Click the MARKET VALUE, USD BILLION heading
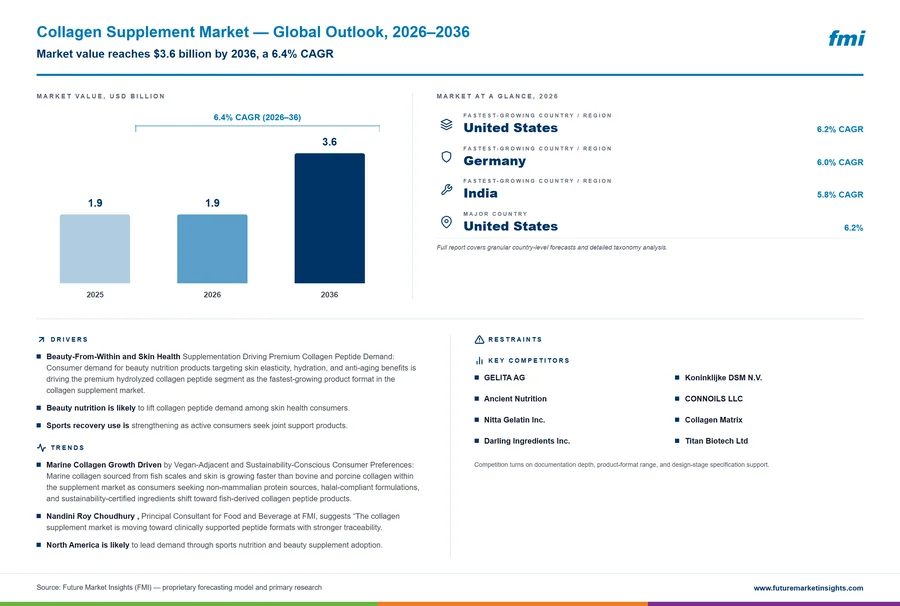This screenshot has height=606, width=900. point(100,96)
